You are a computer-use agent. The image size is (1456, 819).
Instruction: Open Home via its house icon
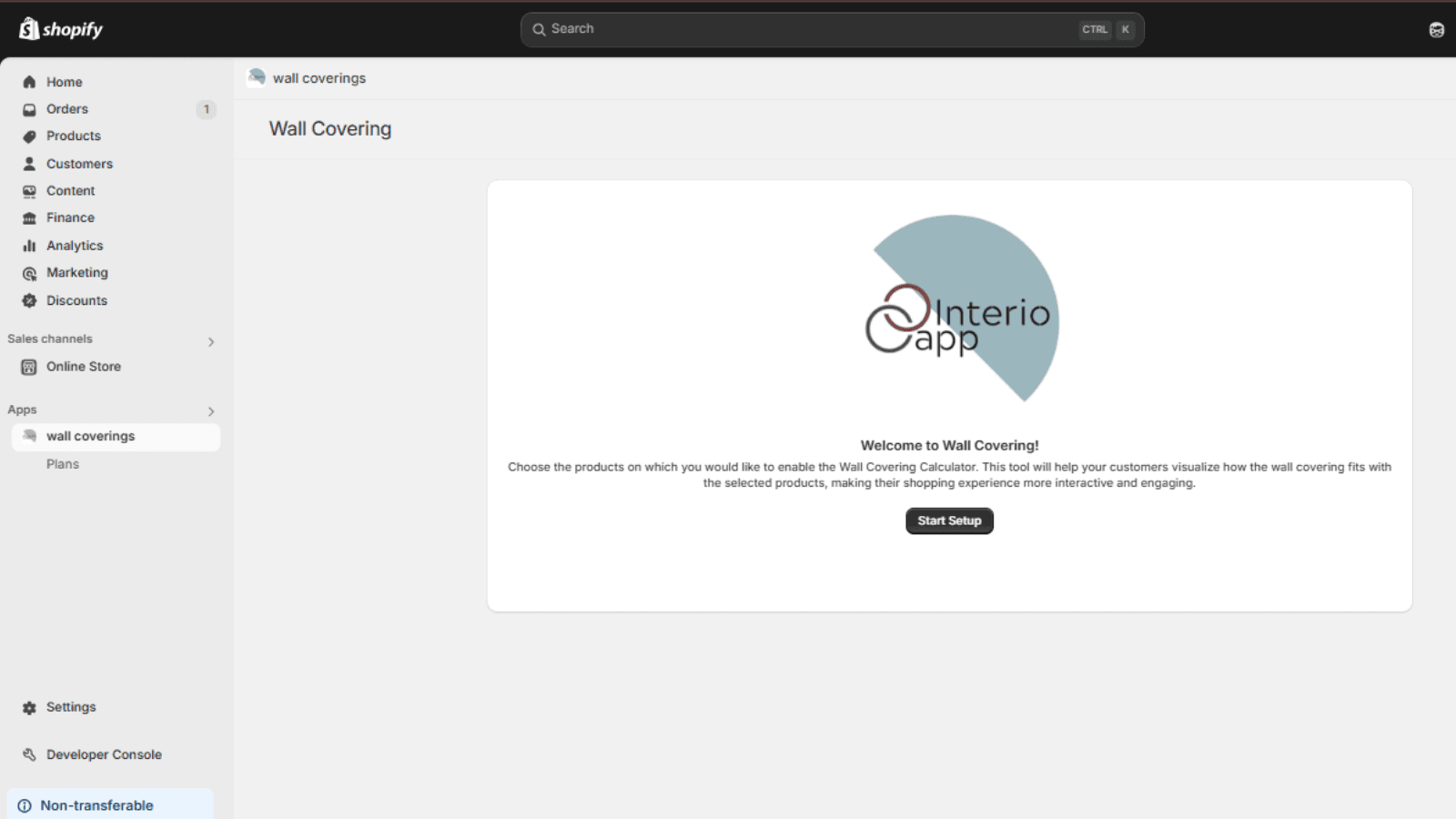29,82
